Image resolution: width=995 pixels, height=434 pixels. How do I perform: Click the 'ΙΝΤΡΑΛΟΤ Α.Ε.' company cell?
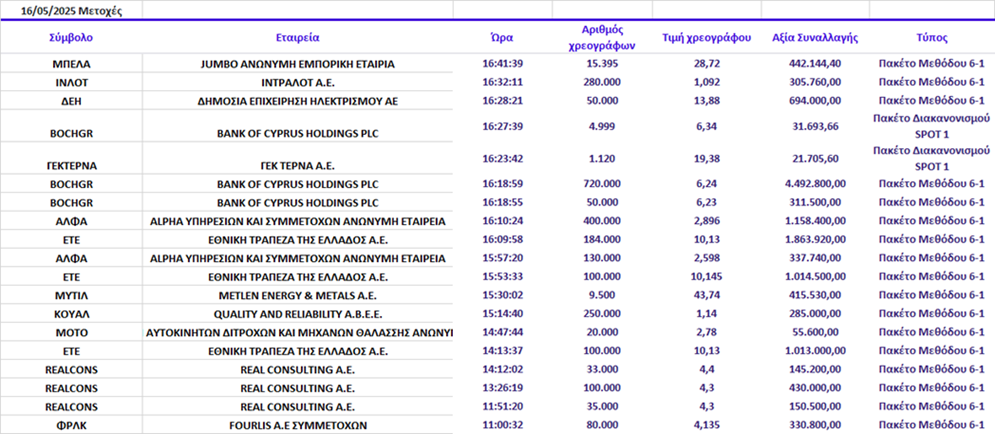298,82
